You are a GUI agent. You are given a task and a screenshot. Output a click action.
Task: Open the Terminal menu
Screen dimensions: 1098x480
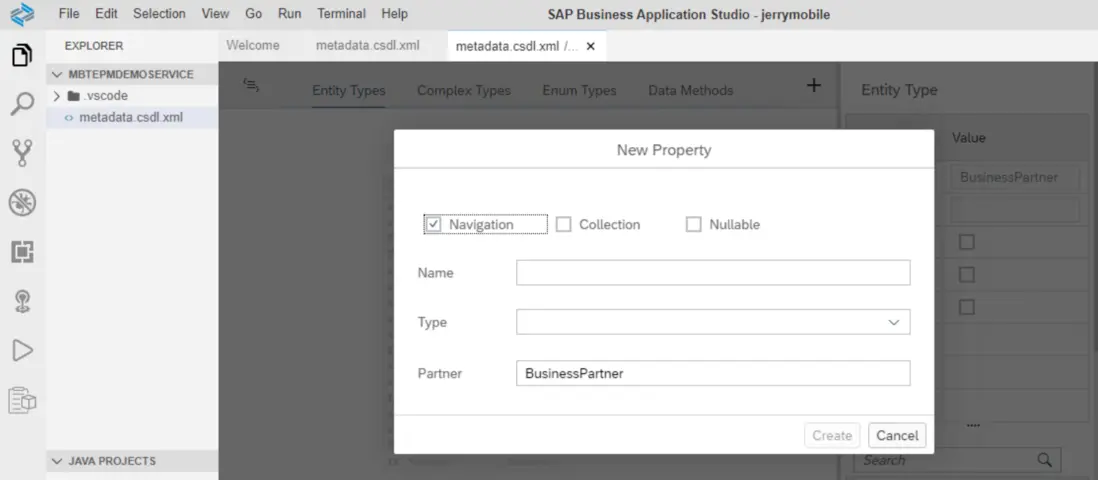point(341,14)
